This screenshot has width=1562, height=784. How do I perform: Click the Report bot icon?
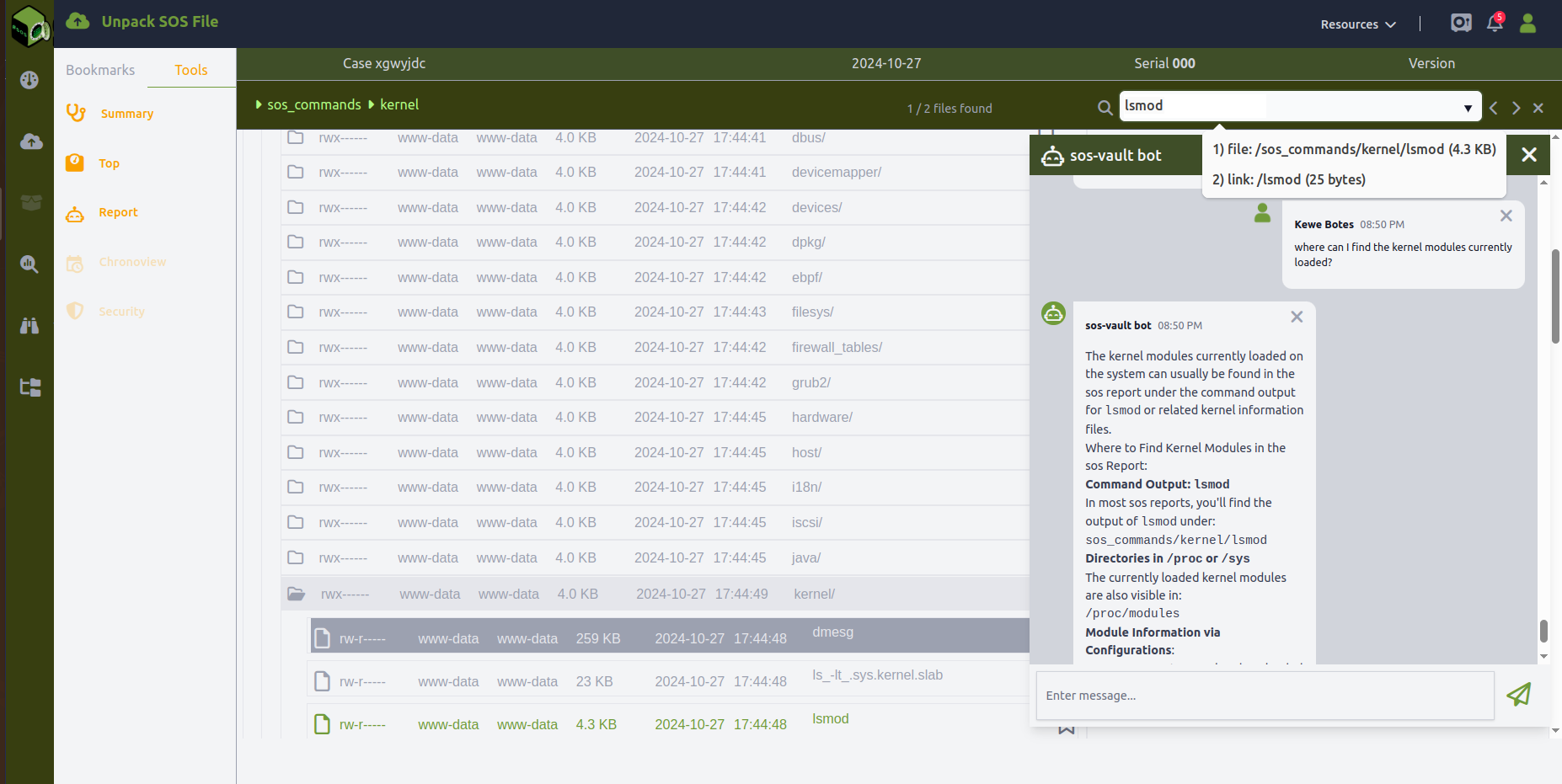click(x=75, y=214)
